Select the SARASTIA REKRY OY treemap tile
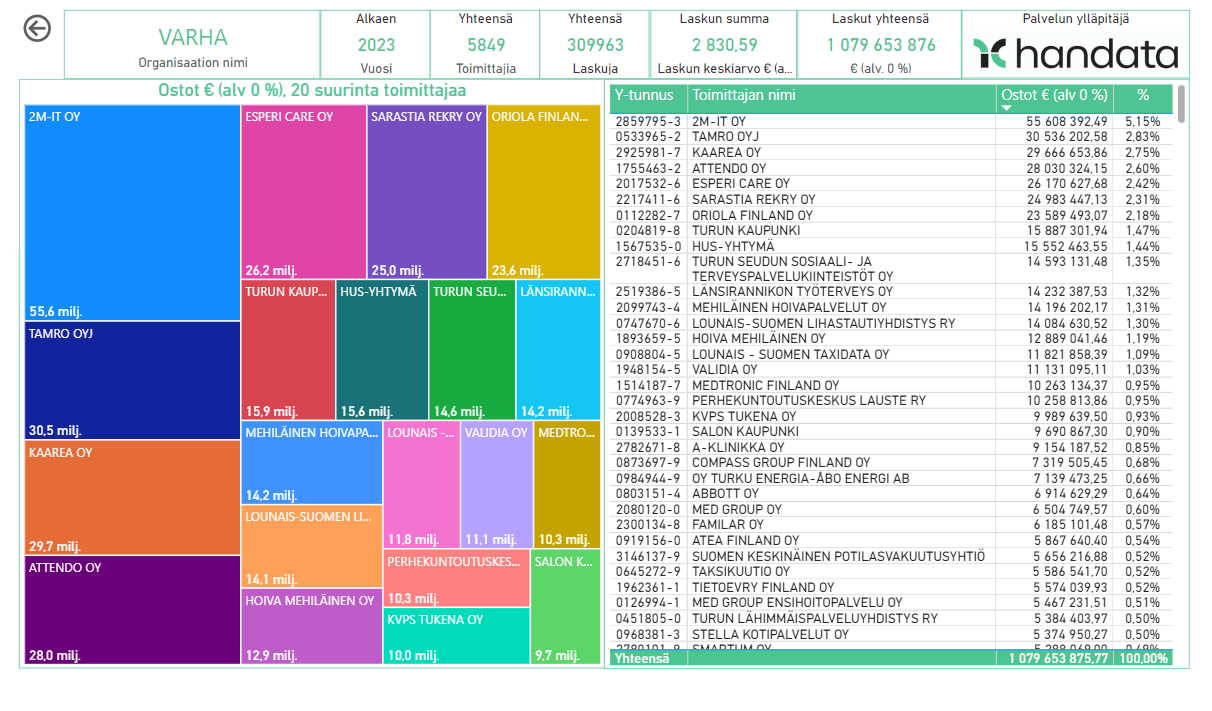This screenshot has width=1212, height=711. [x=427, y=192]
